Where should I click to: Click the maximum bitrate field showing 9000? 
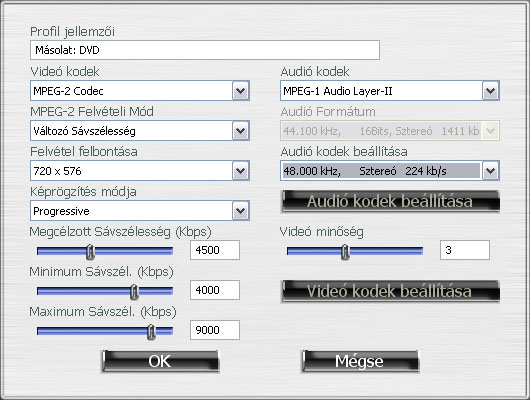click(x=215, y=330)
